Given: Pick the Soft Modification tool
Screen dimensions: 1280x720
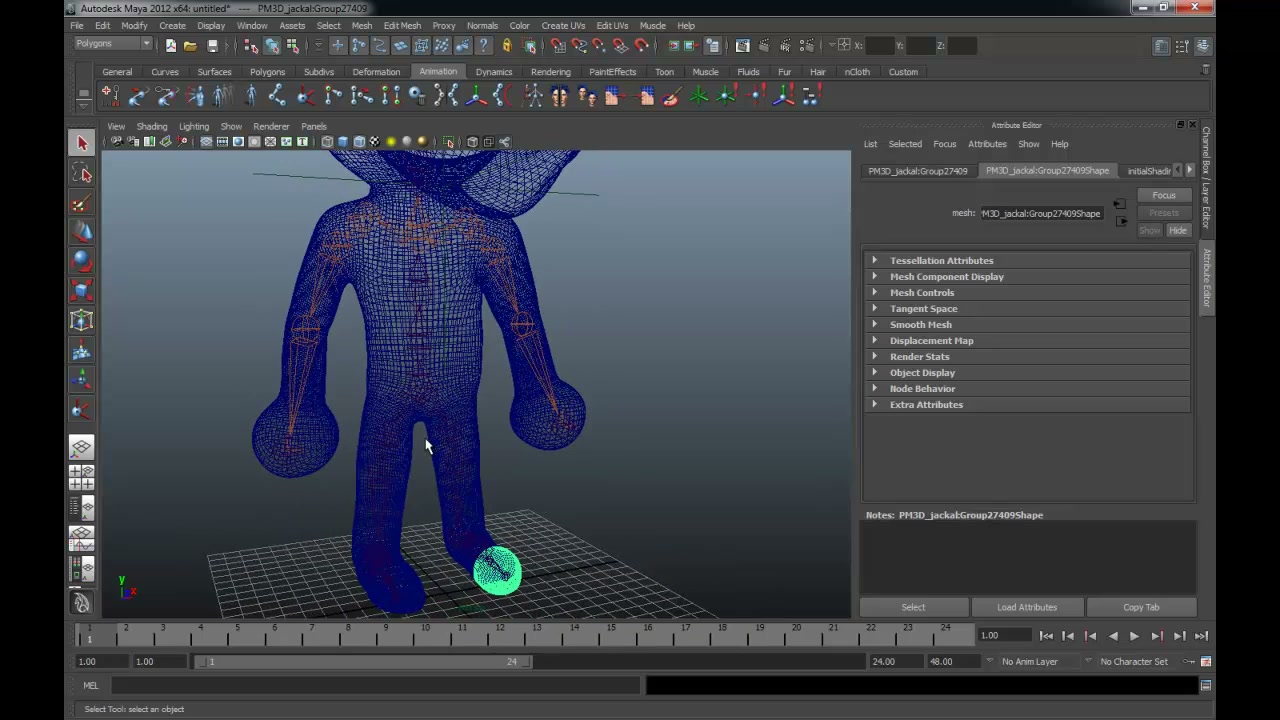Looking at the screenshot, I should 82,351.
